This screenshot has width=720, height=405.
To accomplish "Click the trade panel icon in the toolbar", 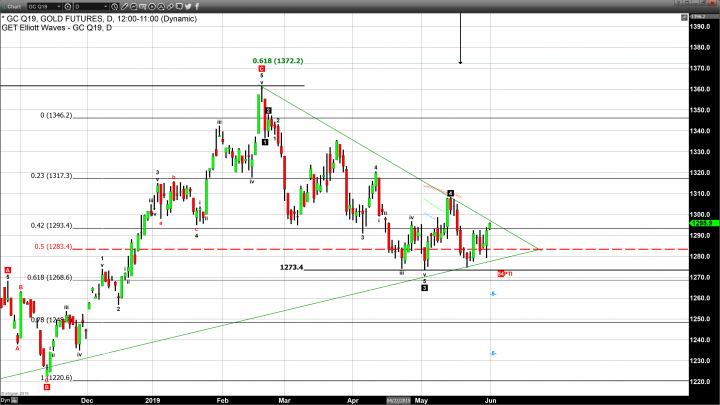I will 142,6.
